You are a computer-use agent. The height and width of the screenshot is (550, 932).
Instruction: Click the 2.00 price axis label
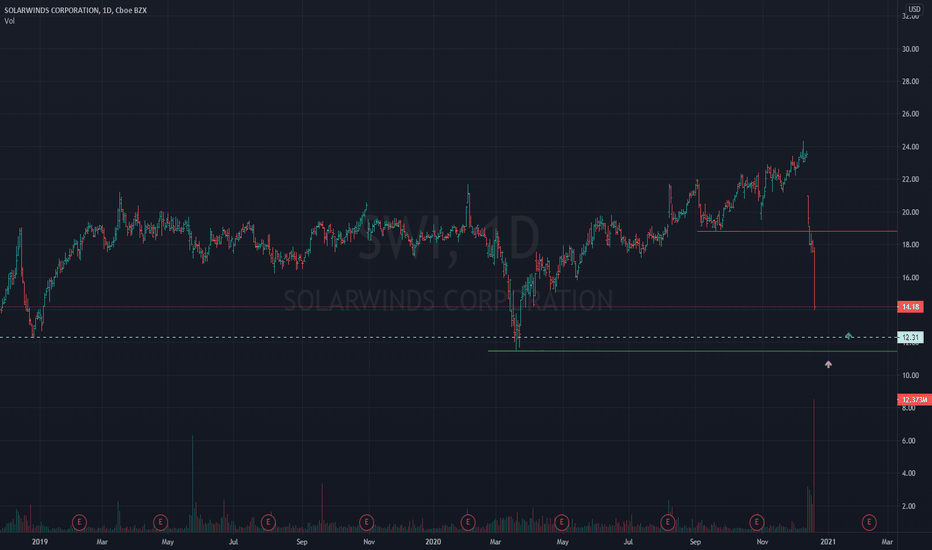(x=909, y=506)
